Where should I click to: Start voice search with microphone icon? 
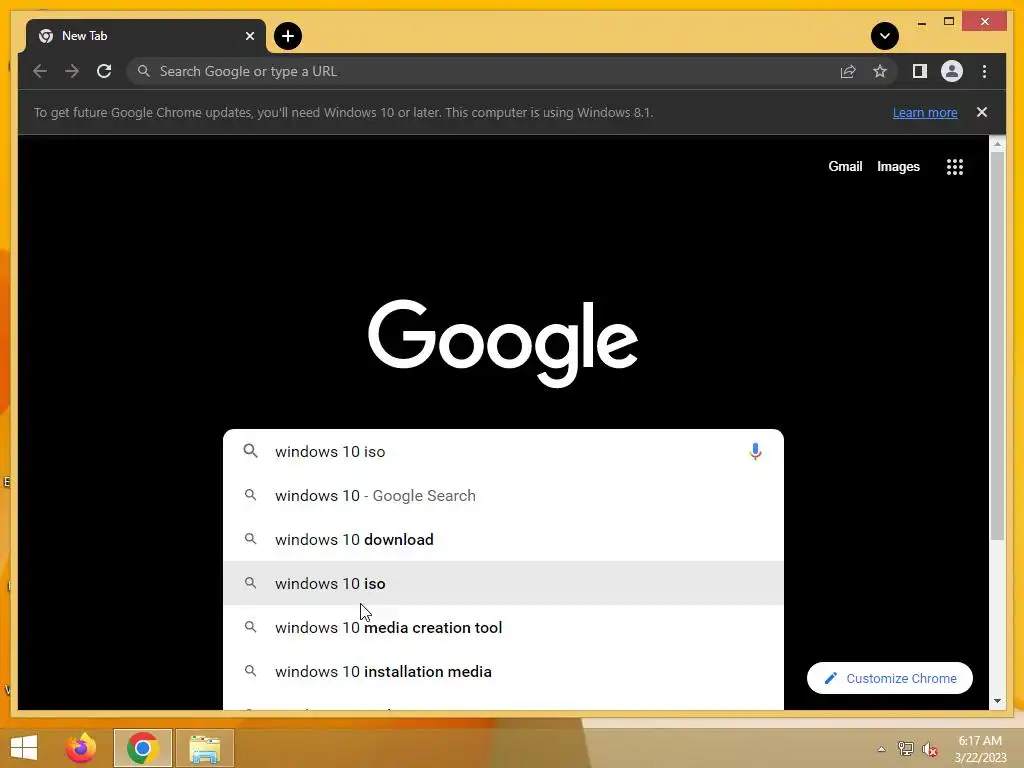tap(755, 451)
